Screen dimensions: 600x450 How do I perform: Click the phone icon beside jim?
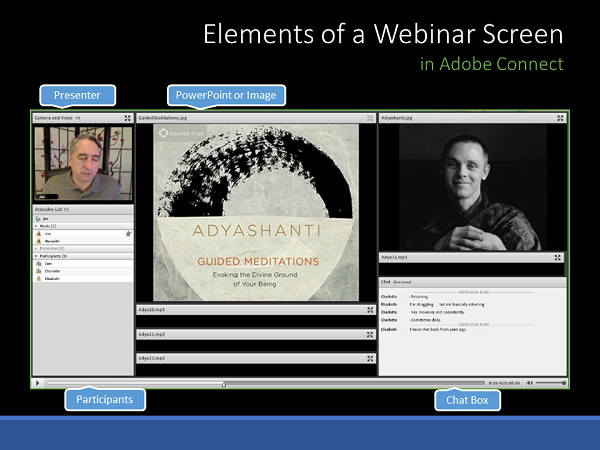pyautogui.click(x=38, y=219)
